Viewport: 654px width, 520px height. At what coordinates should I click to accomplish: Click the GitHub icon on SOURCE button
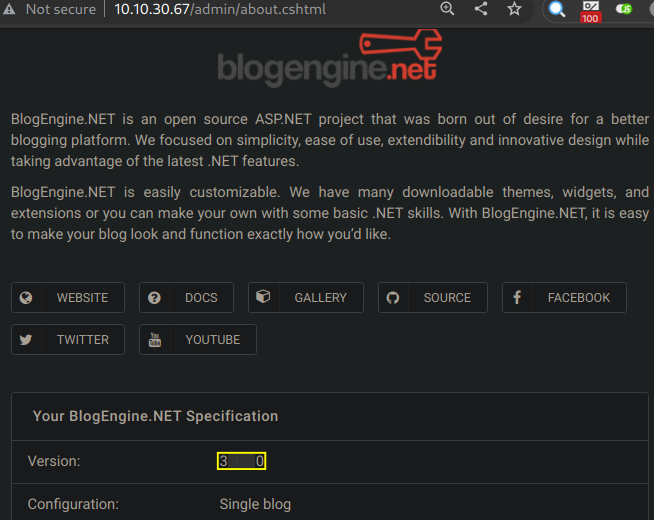point(393,298)
